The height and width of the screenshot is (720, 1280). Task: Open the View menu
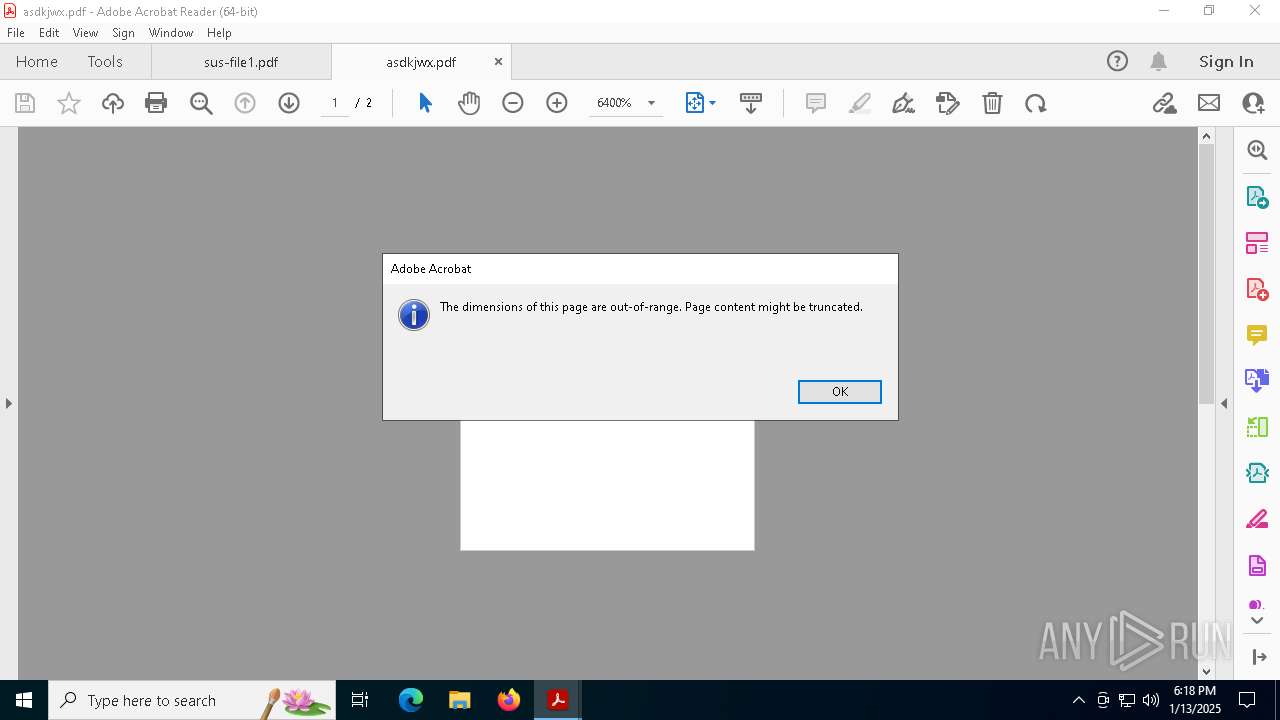tap(85, 33)
